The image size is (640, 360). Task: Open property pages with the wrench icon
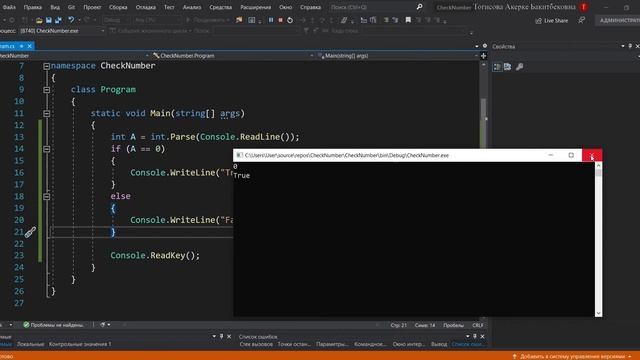pyautogui.click(x=520, y=67)
